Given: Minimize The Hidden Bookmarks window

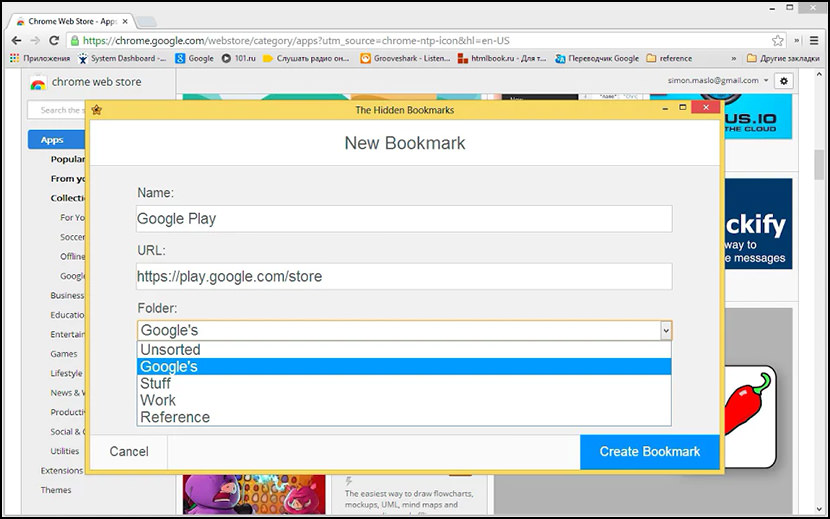Looking at the screenshot, I should pyautogui.click(x=666, y=108).
